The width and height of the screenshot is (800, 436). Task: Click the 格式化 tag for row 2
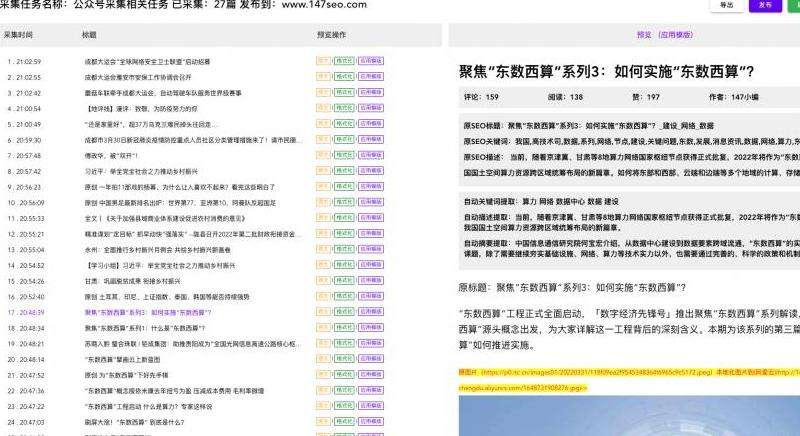(x=345, y=76)
